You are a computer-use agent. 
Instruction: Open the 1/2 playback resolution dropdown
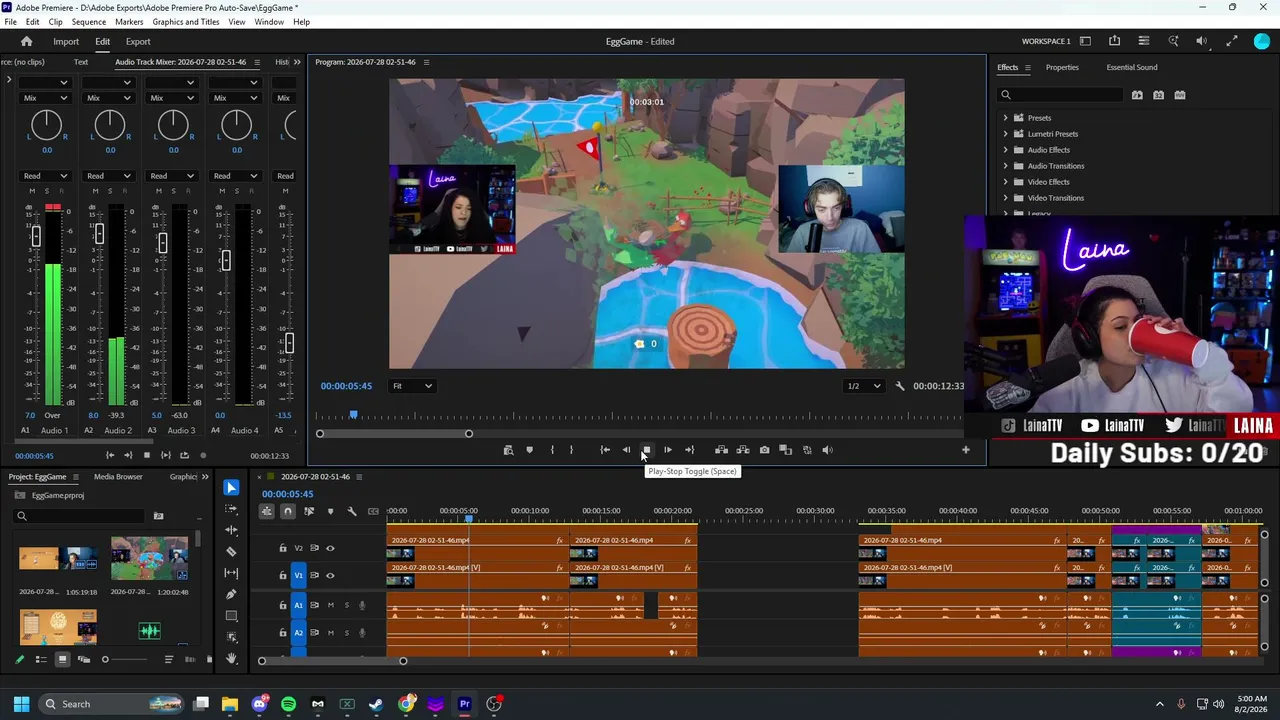coord(864,386)
